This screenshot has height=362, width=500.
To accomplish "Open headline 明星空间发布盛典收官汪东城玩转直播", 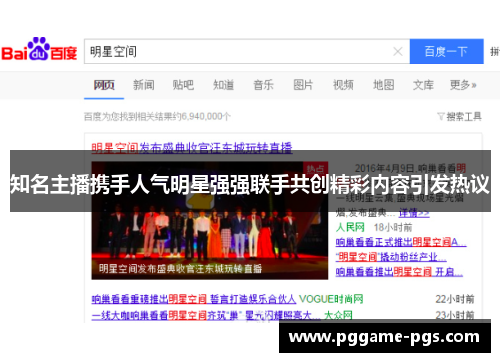I will coord(192,147).
